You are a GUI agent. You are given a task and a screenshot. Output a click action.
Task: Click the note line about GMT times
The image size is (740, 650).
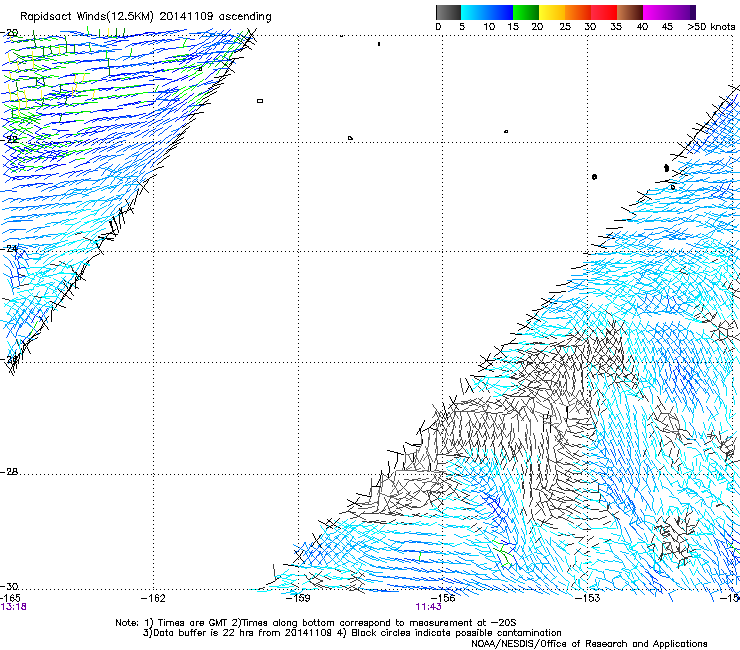point(316,623)
